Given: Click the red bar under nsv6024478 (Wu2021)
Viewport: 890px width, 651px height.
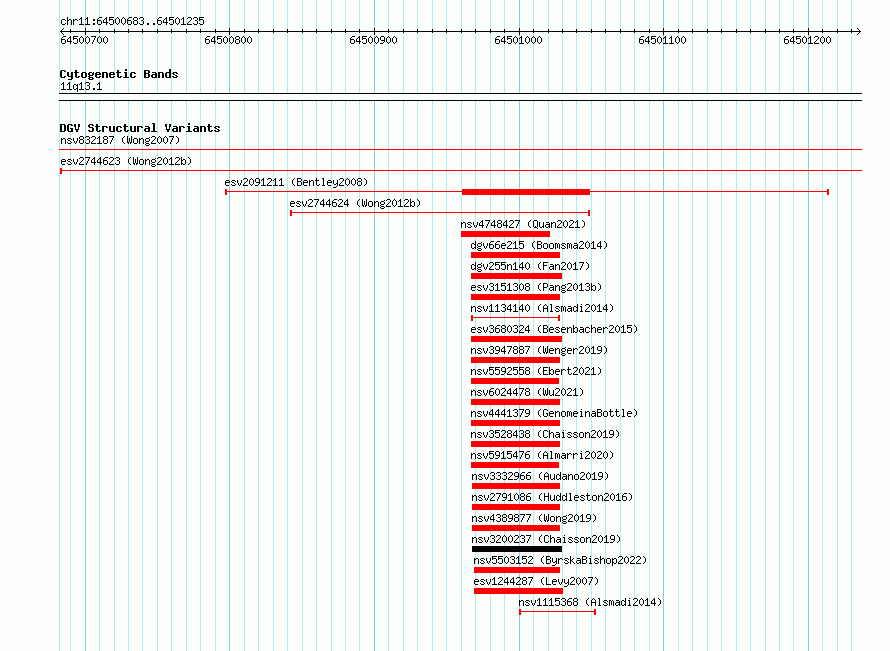Looking at the screenshot, I should (x=515, y=402).
